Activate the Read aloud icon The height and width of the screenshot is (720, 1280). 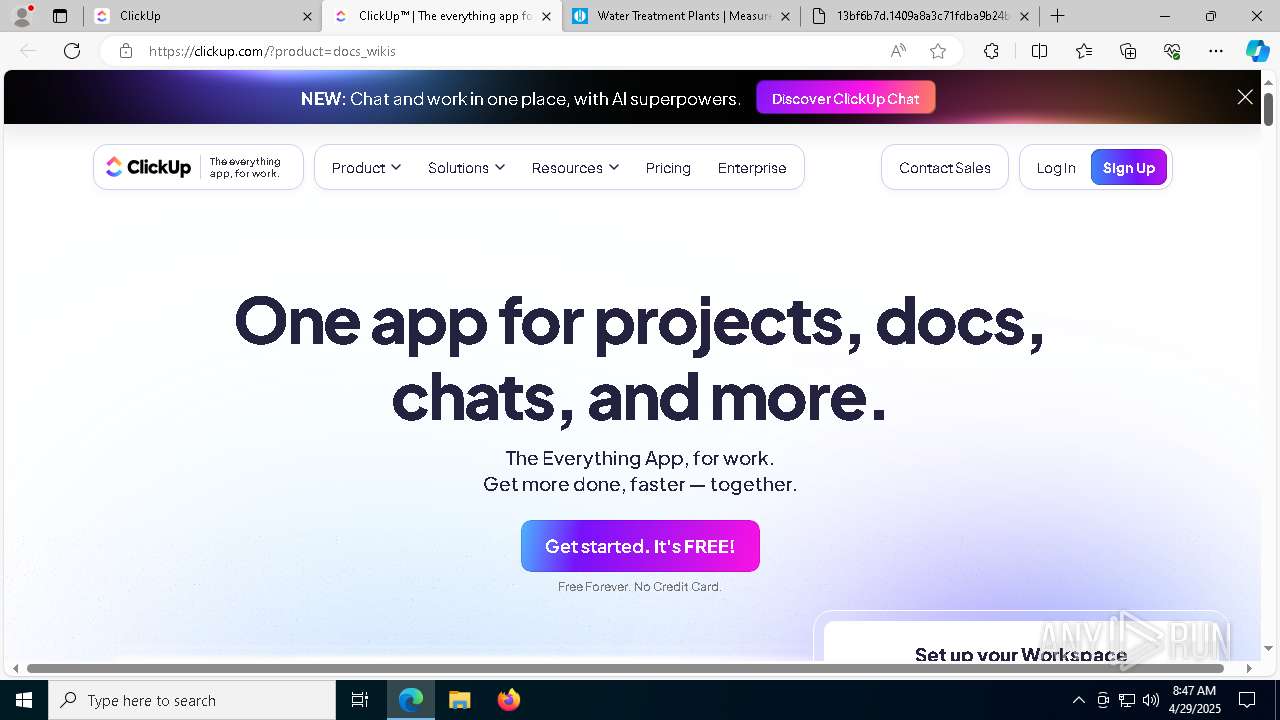pos(898,51)
